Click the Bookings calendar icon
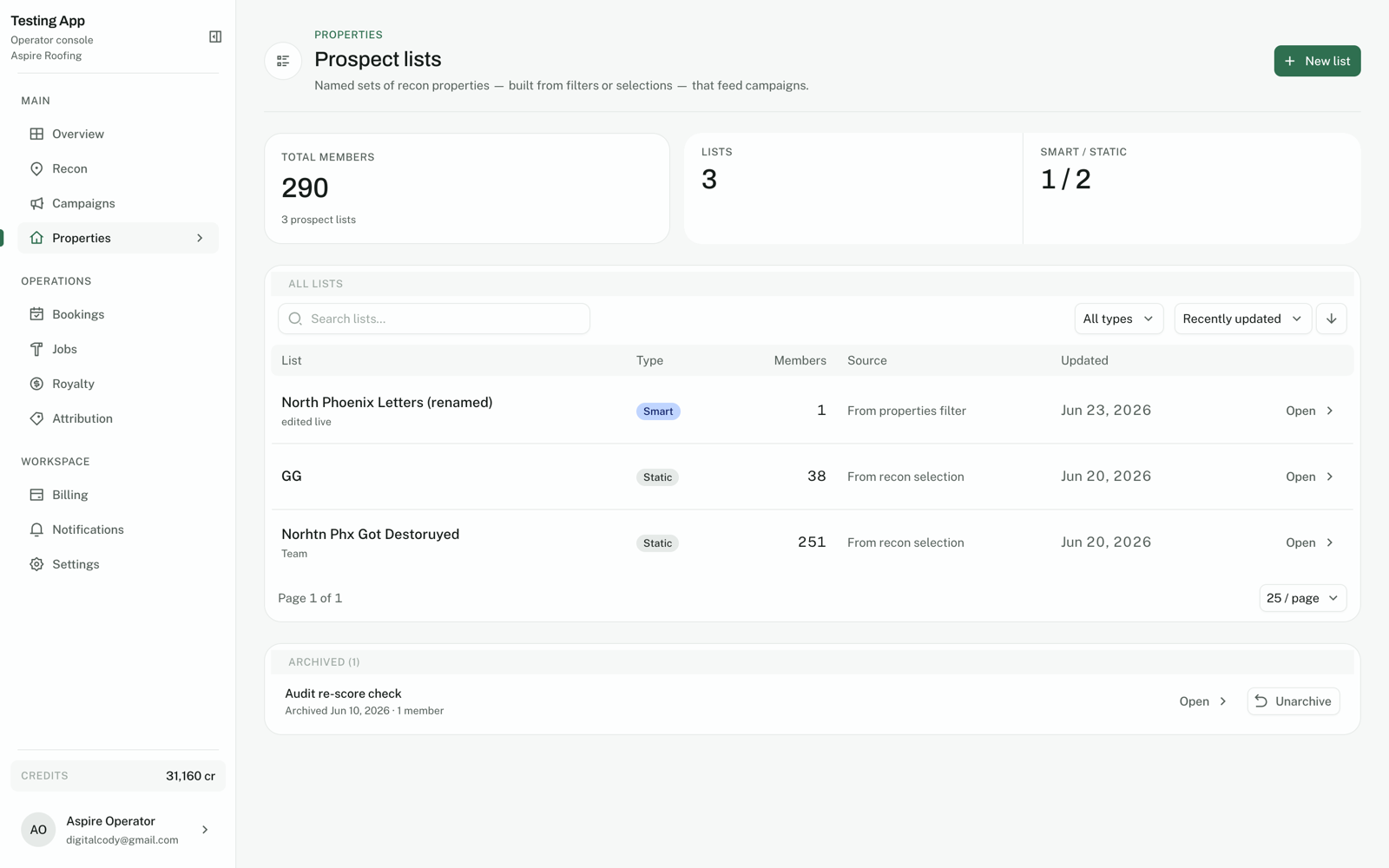The image size is (1389, 868). (x=36, y=314)
